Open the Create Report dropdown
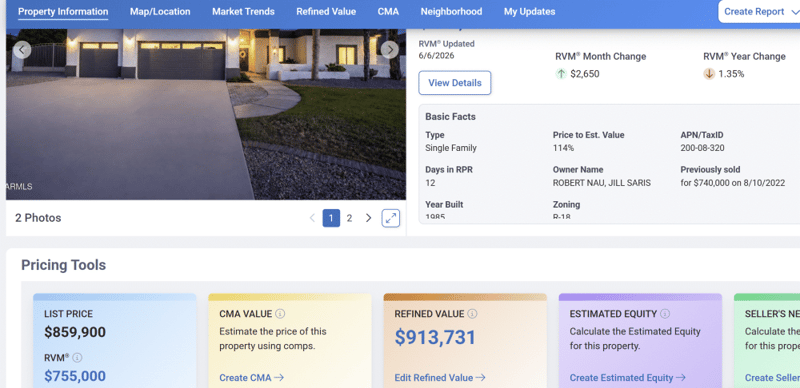This screenshot has height=388, width=800. pos(760,11)
